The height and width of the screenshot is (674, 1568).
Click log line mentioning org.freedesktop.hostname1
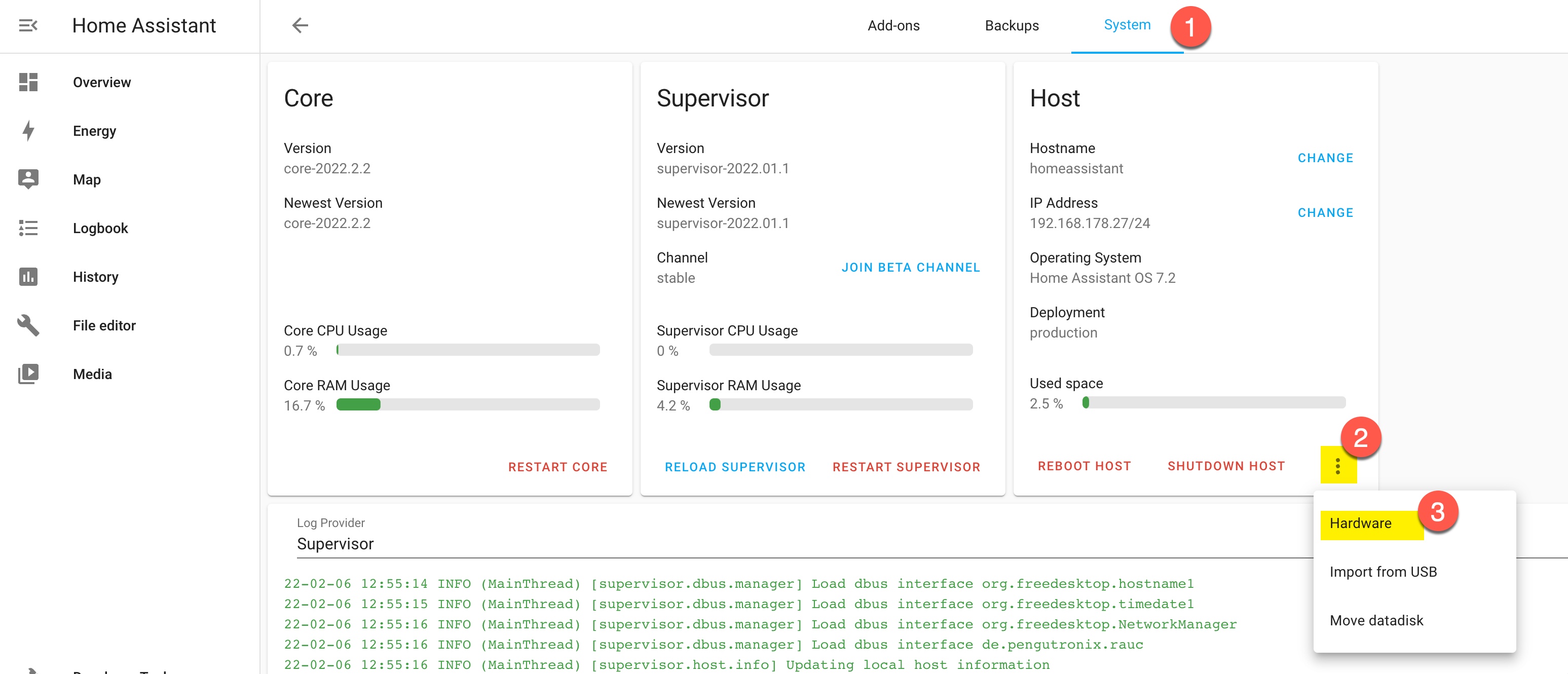[739, 584]
